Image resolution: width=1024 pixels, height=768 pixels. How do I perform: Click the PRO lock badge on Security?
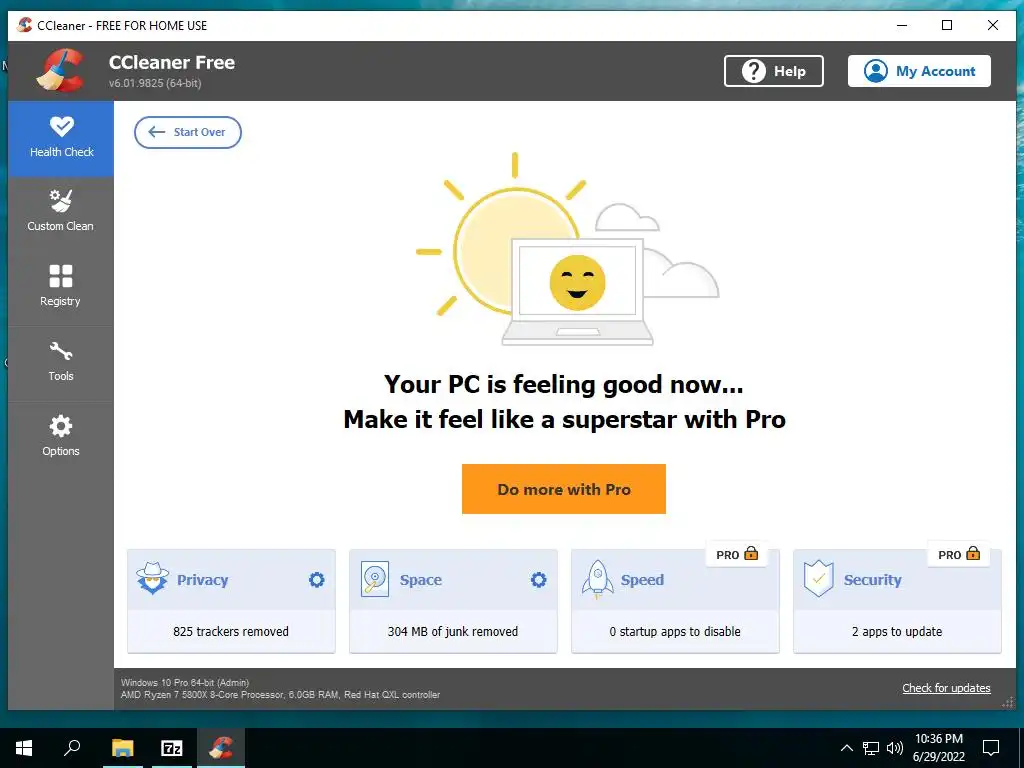pyautogui.click(x=959, y=554)
